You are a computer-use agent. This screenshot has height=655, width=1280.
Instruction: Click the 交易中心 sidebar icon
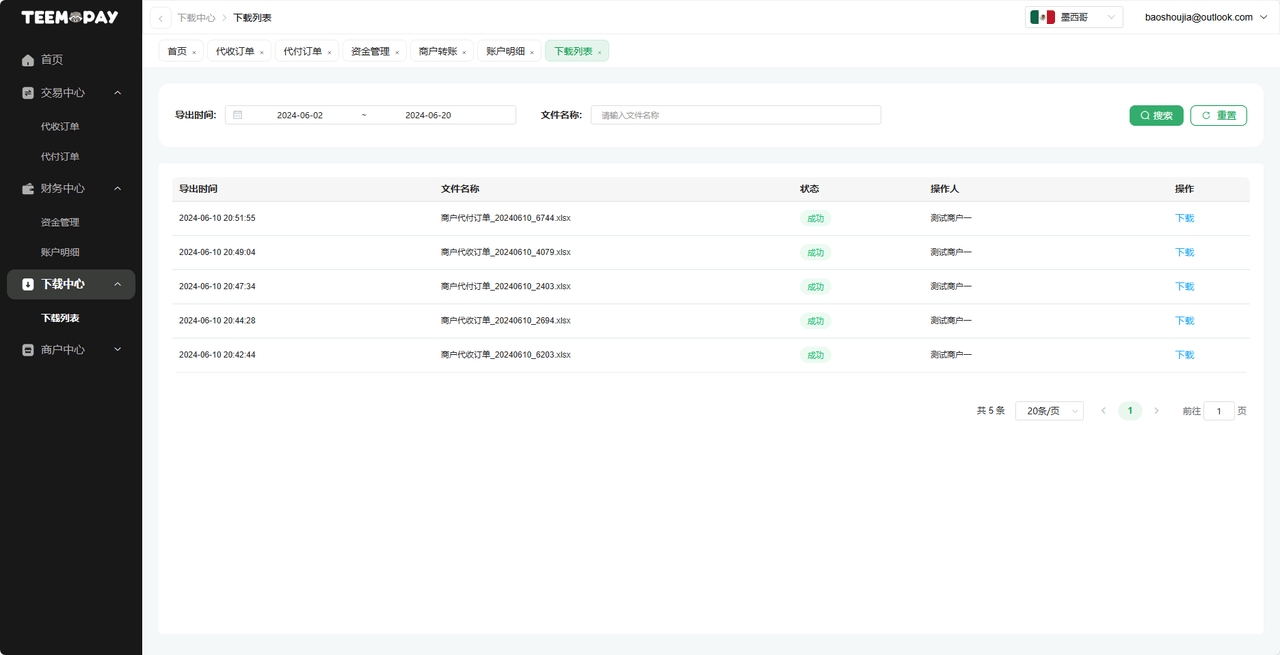pos(28,93)
